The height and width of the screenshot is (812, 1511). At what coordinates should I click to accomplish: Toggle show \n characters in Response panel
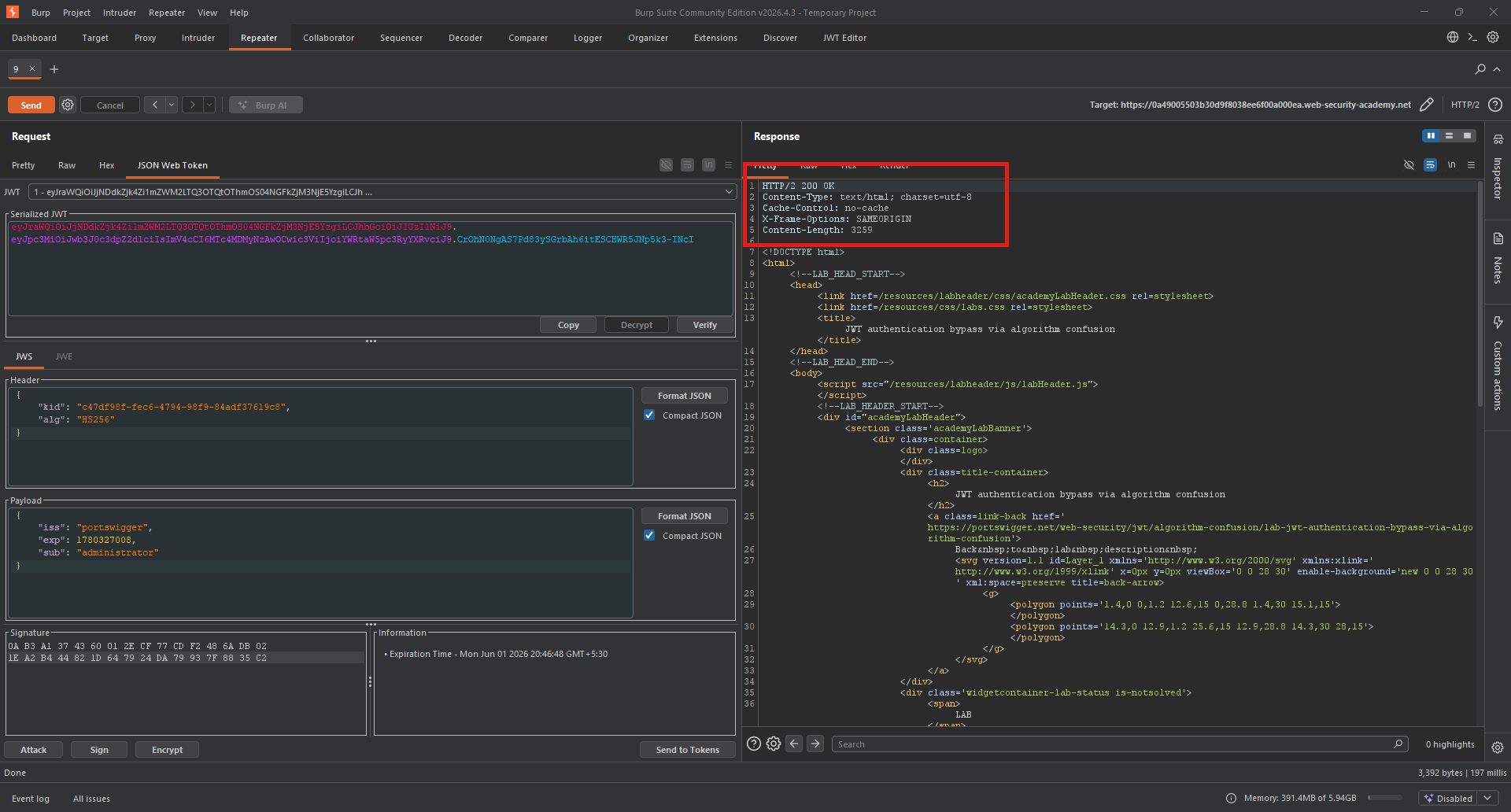click(x=1451, y=164)
